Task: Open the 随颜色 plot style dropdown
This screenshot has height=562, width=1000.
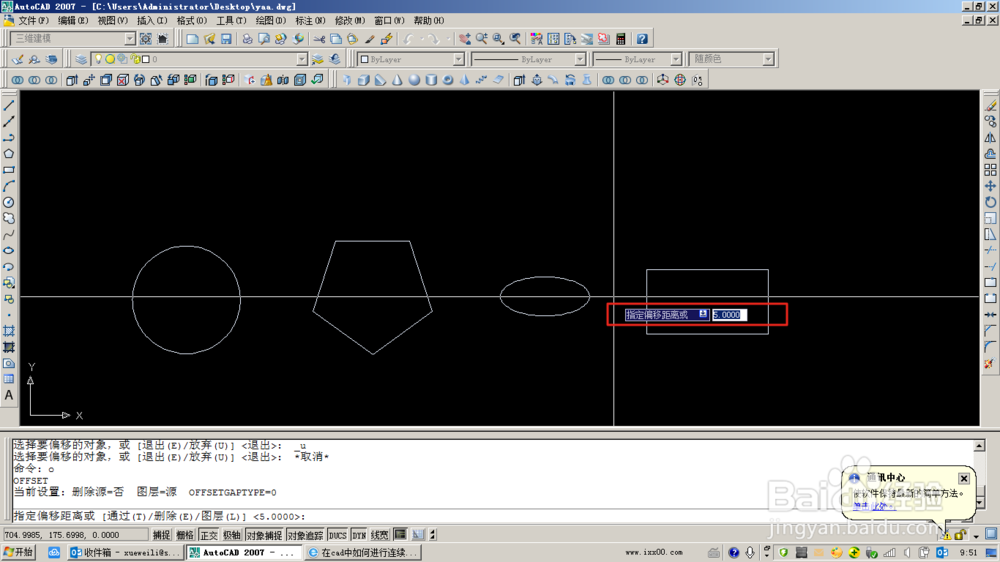Action: point(768,59)
